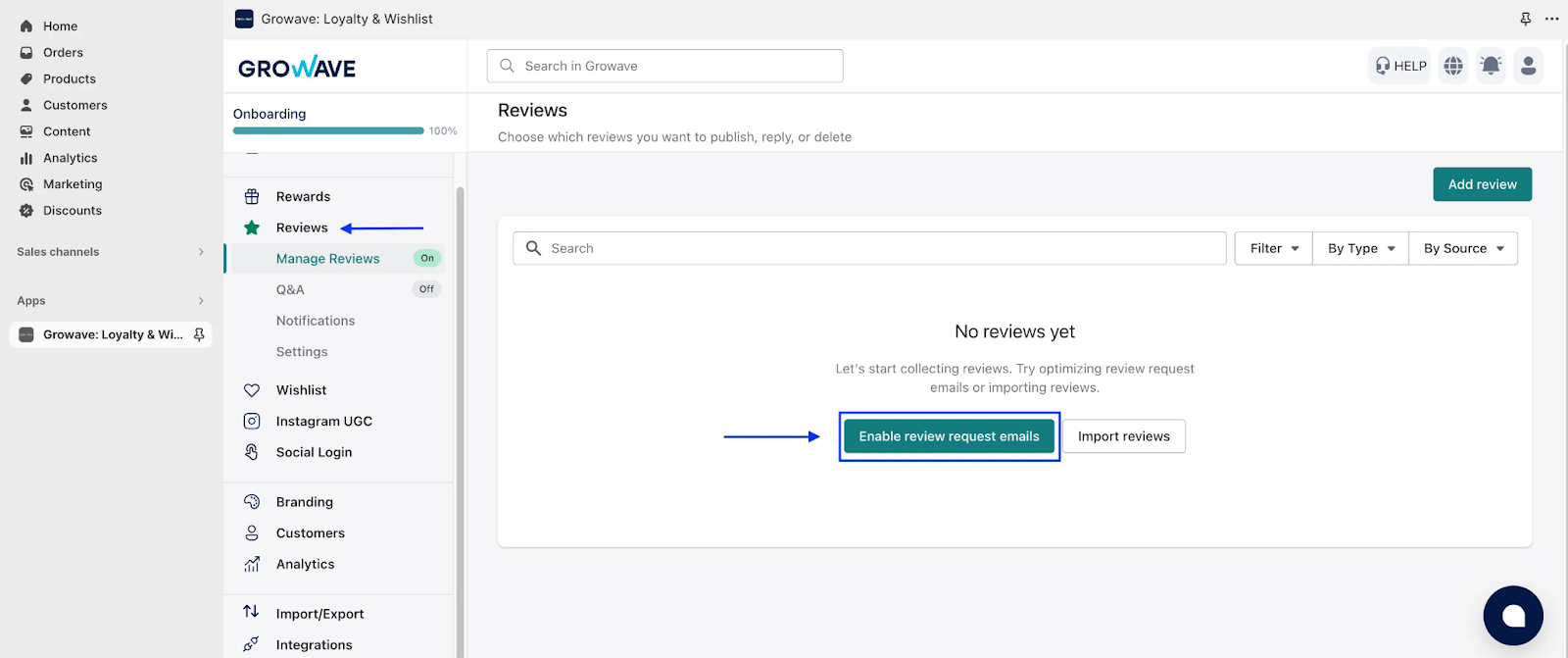This screenshot has width=1568, height=658.
Task: Click the Orders icon in sidebar
Action: tap(26, 53)
